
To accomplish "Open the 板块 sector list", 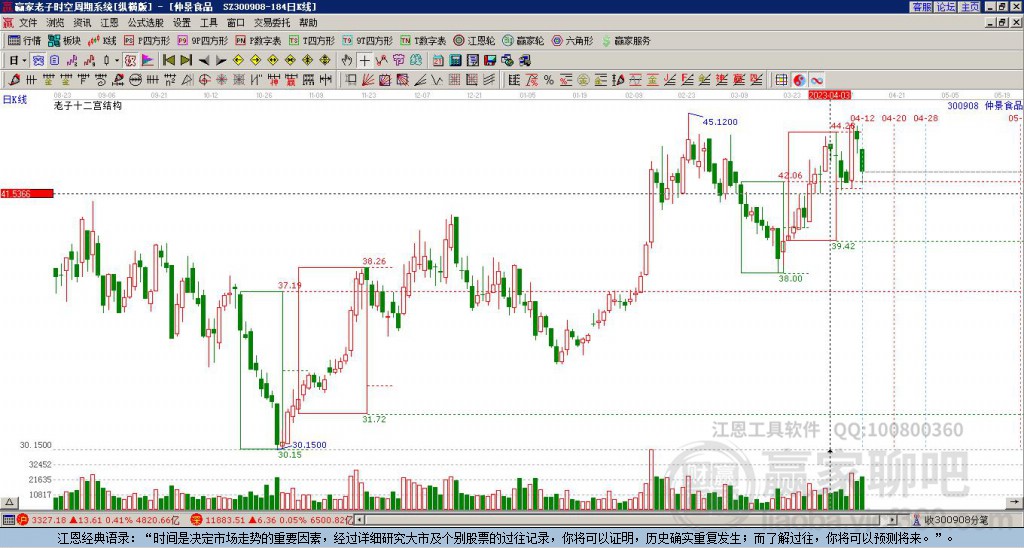I will pos(64,40).
